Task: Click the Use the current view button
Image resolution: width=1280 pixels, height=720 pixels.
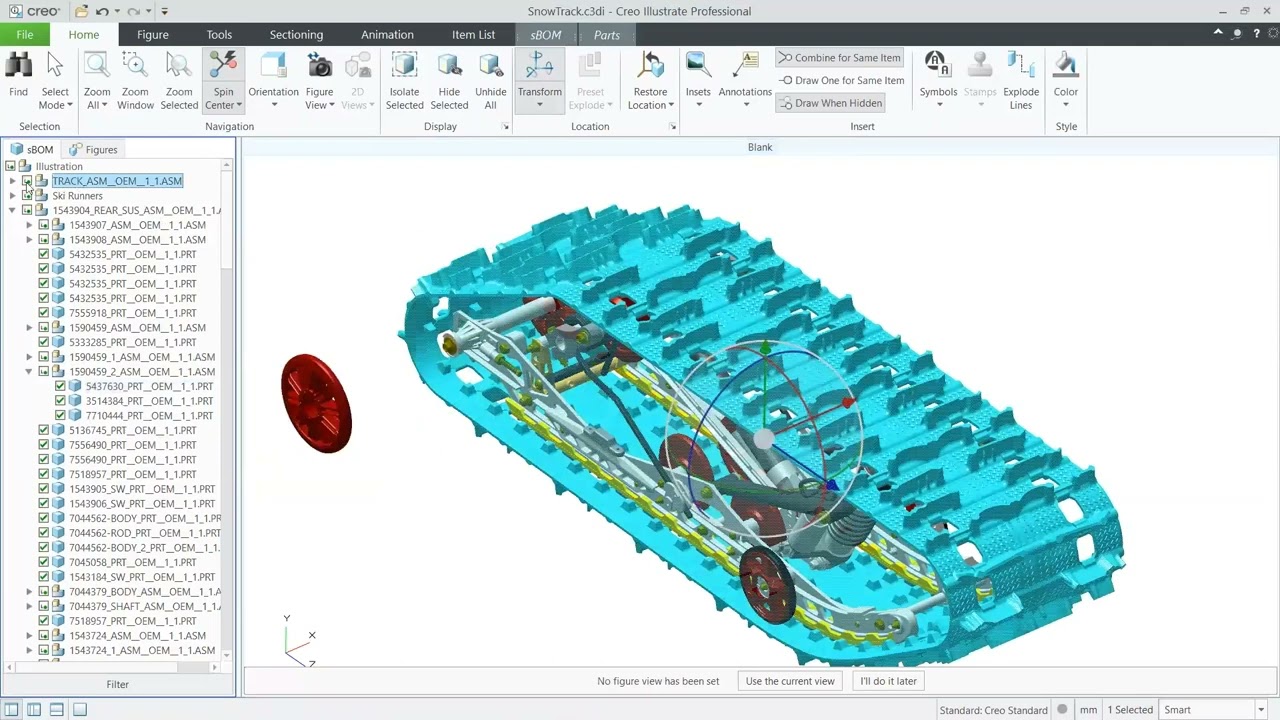Action: coord(790,681)
